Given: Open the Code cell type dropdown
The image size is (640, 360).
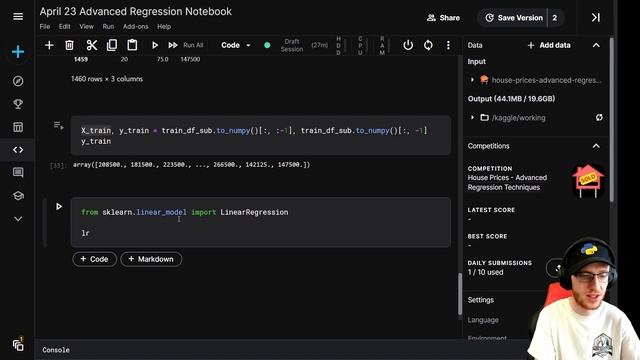Looking at the screenshot, I should (236, 45).
